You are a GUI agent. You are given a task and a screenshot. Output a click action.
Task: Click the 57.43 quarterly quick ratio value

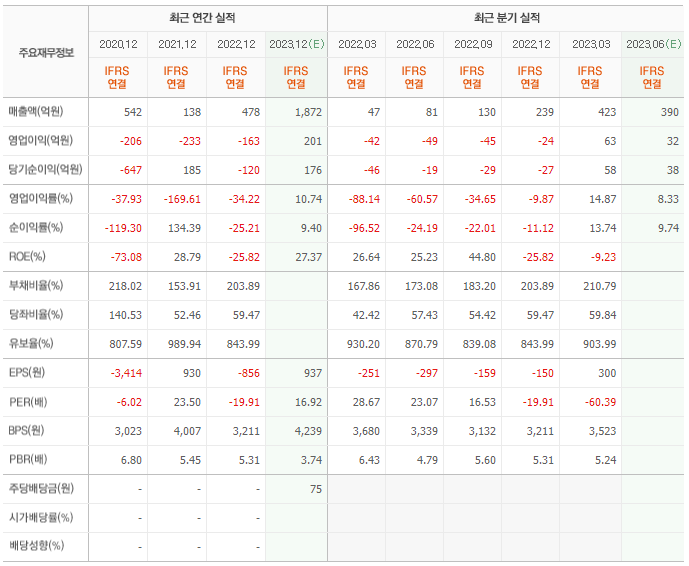tap(424, 316)
